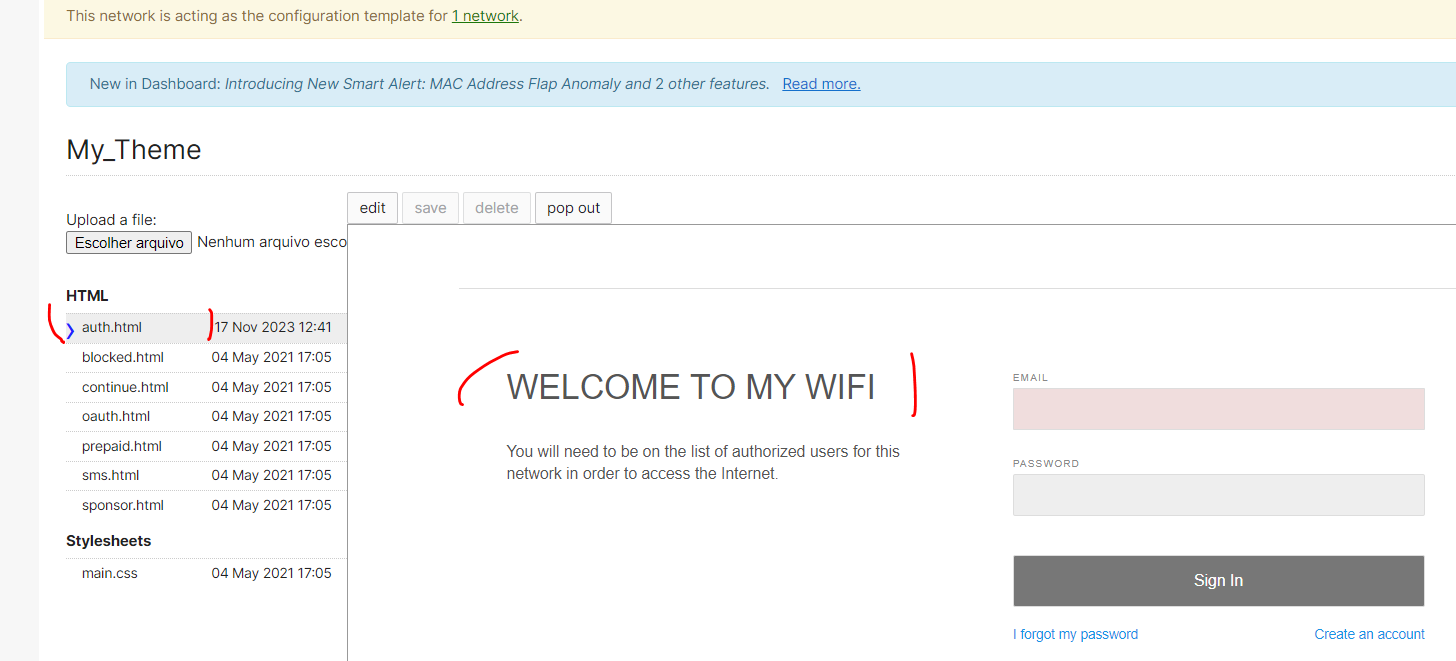
Task: Follow the 1 network link
Action: [485, 15]
